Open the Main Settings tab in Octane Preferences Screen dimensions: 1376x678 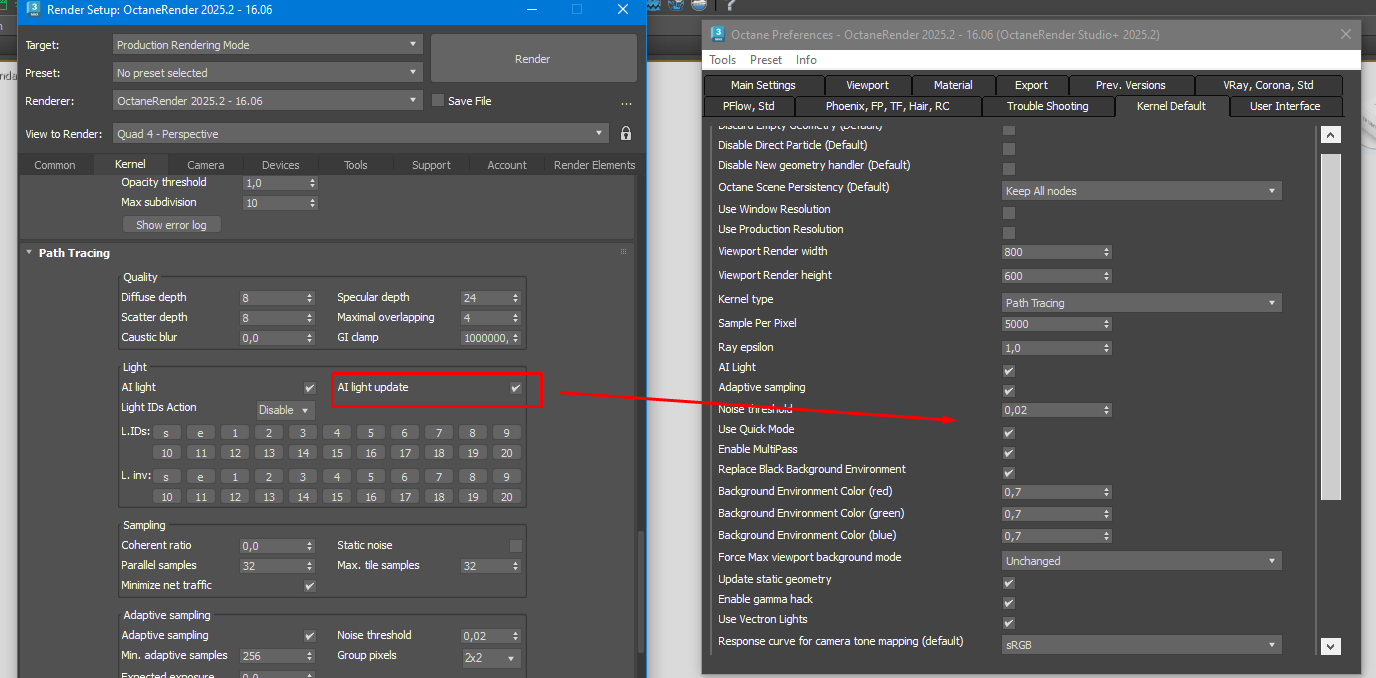(x=763, y=85)
